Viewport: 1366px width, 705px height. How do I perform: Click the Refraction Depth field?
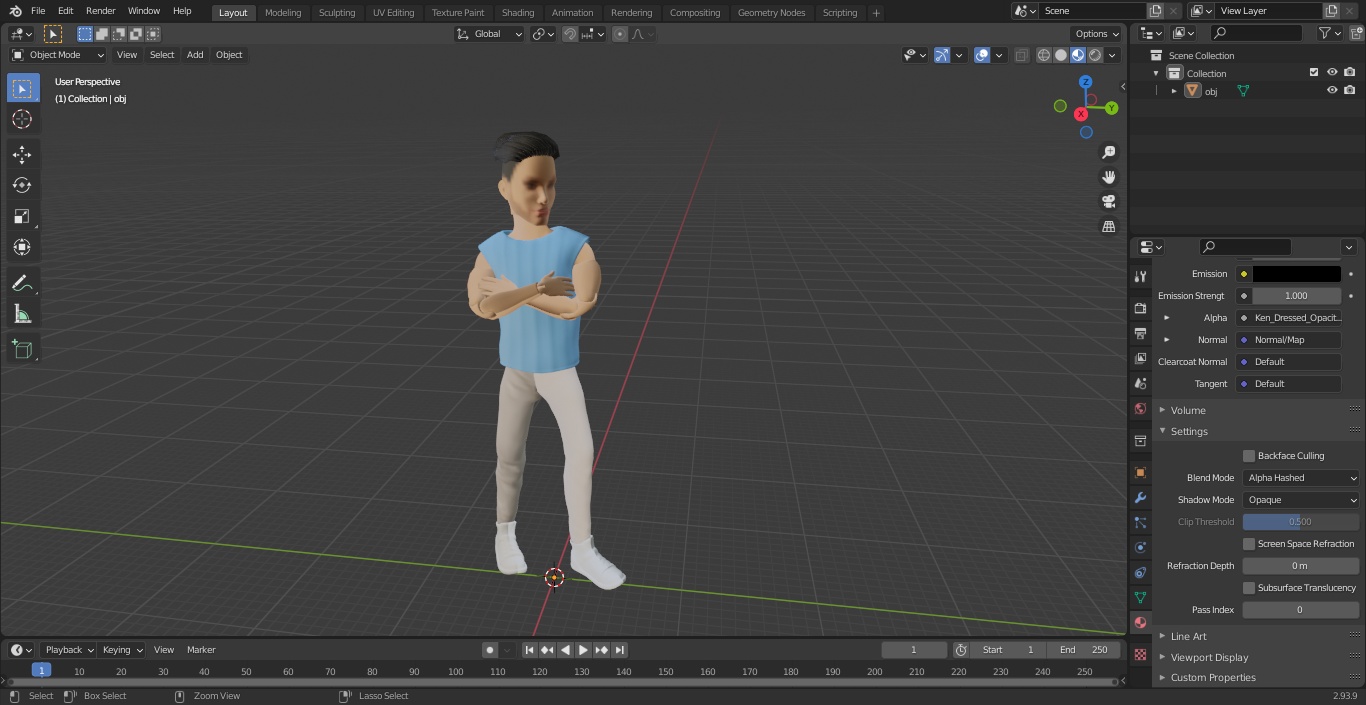point(1301,566)
